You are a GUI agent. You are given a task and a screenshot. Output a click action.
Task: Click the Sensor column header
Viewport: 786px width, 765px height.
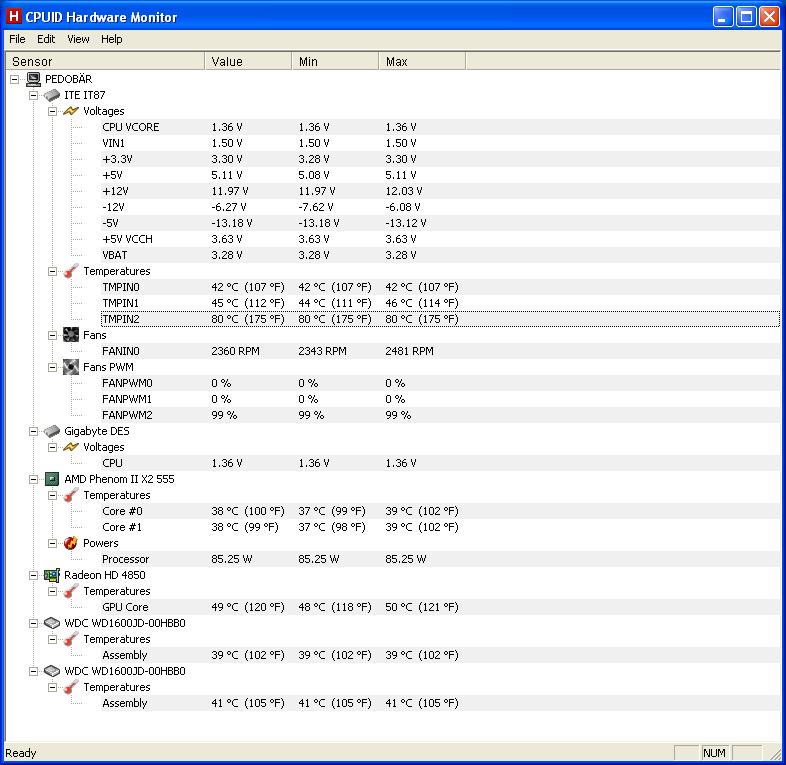[104, 61]
